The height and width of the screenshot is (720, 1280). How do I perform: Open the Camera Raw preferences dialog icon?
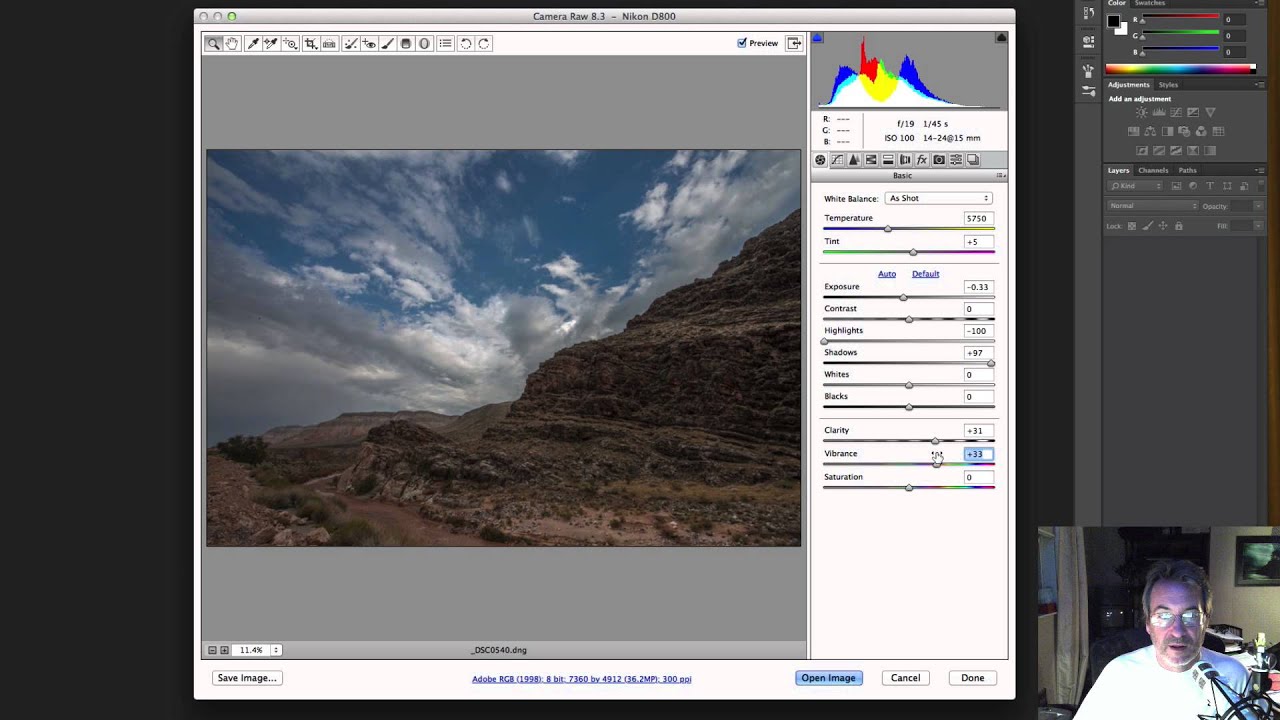point(445,44)
